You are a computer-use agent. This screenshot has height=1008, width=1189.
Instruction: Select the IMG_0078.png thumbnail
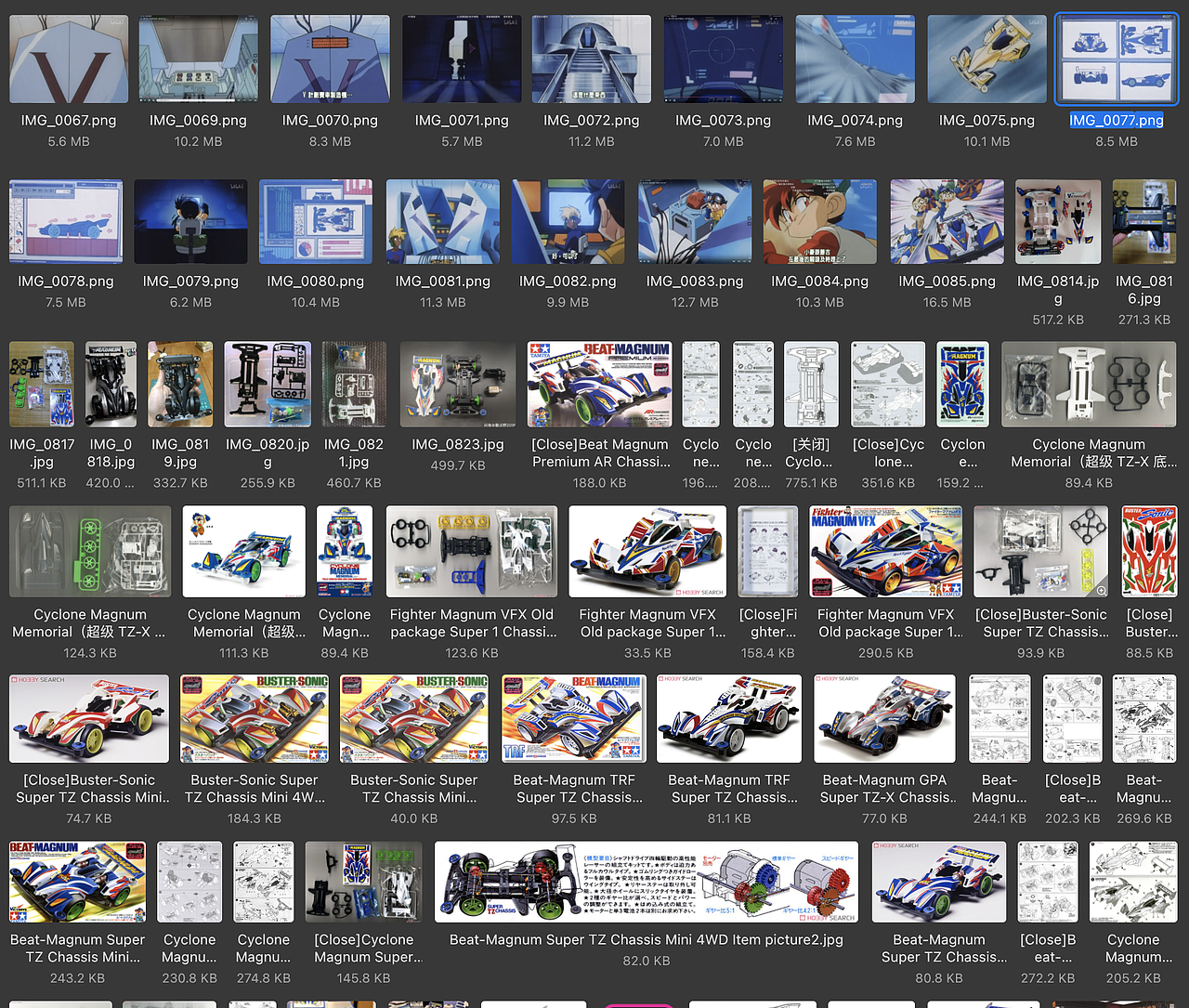tap(66, 222)
